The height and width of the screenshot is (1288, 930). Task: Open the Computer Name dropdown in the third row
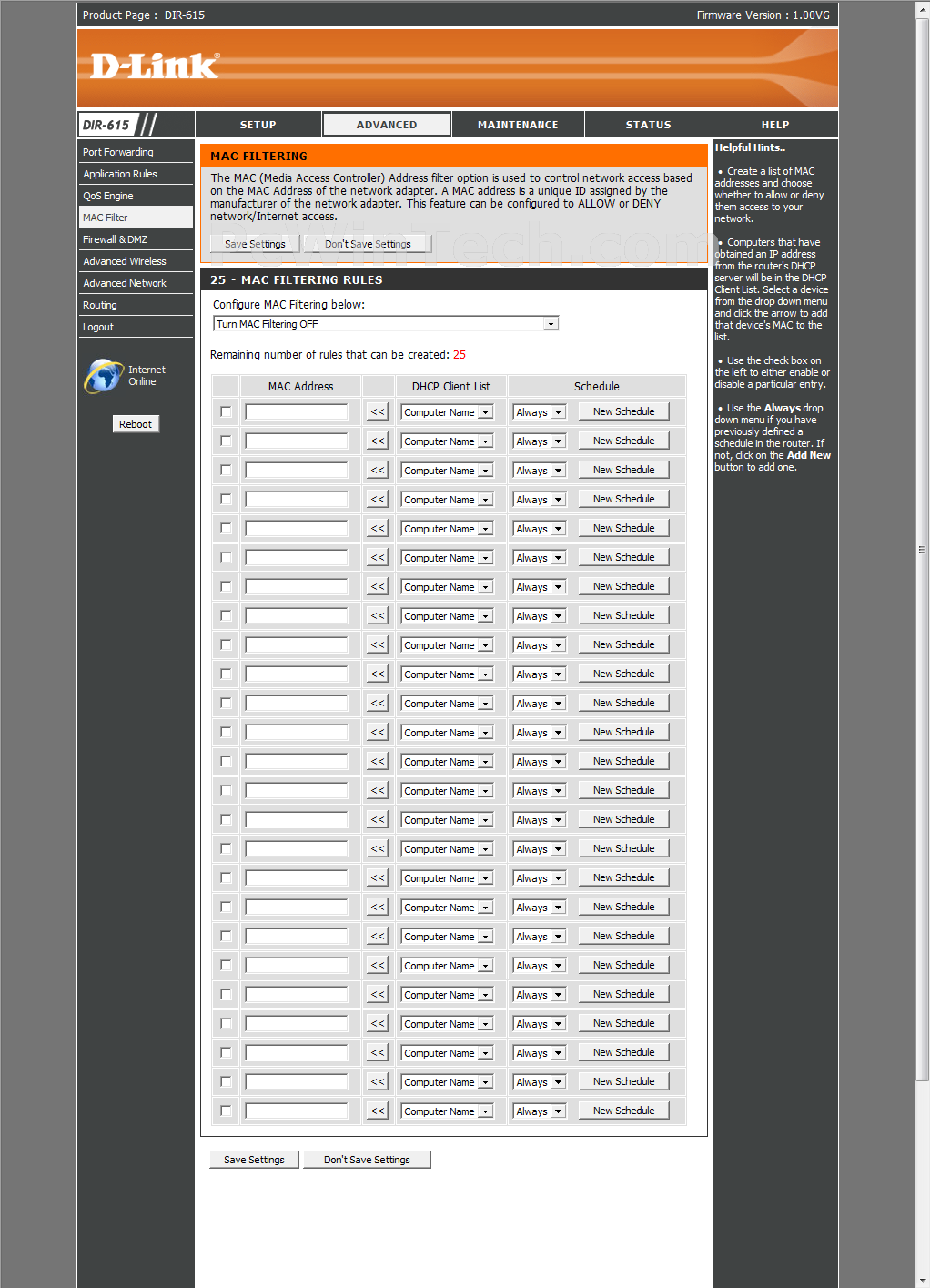(x=447, y=471)
